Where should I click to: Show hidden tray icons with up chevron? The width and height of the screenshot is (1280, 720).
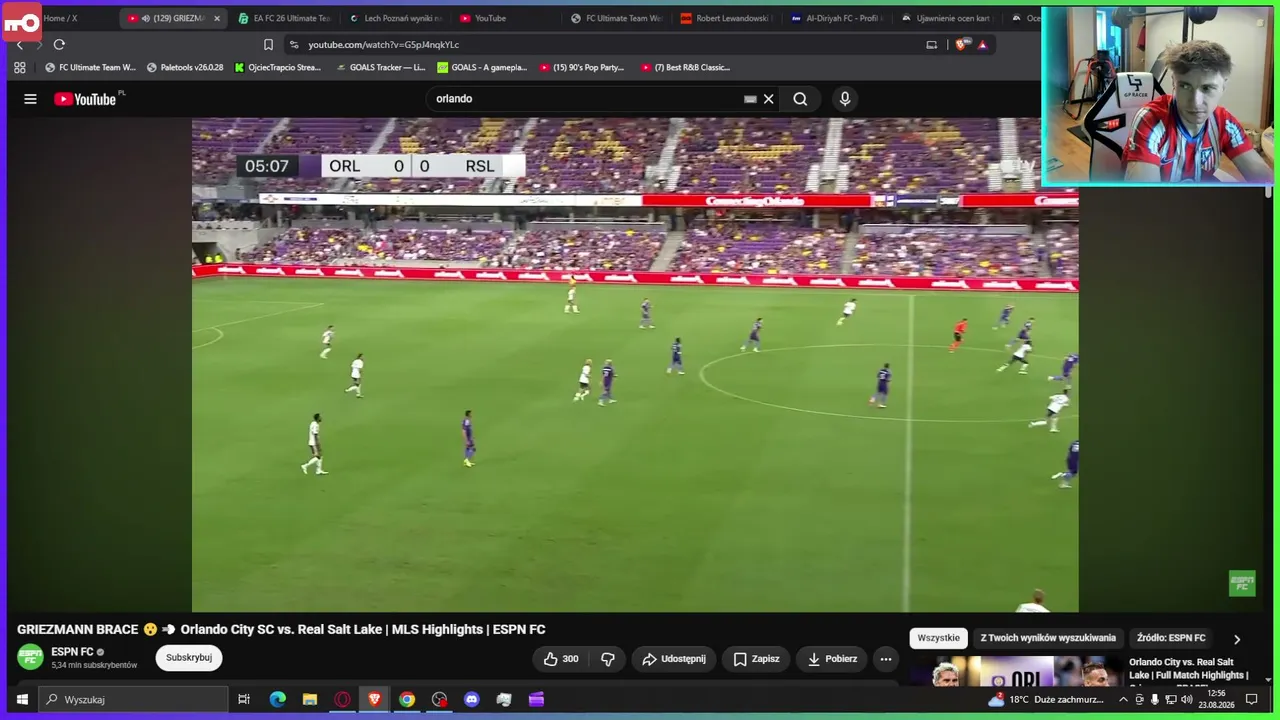click(x=1123, y=699)
